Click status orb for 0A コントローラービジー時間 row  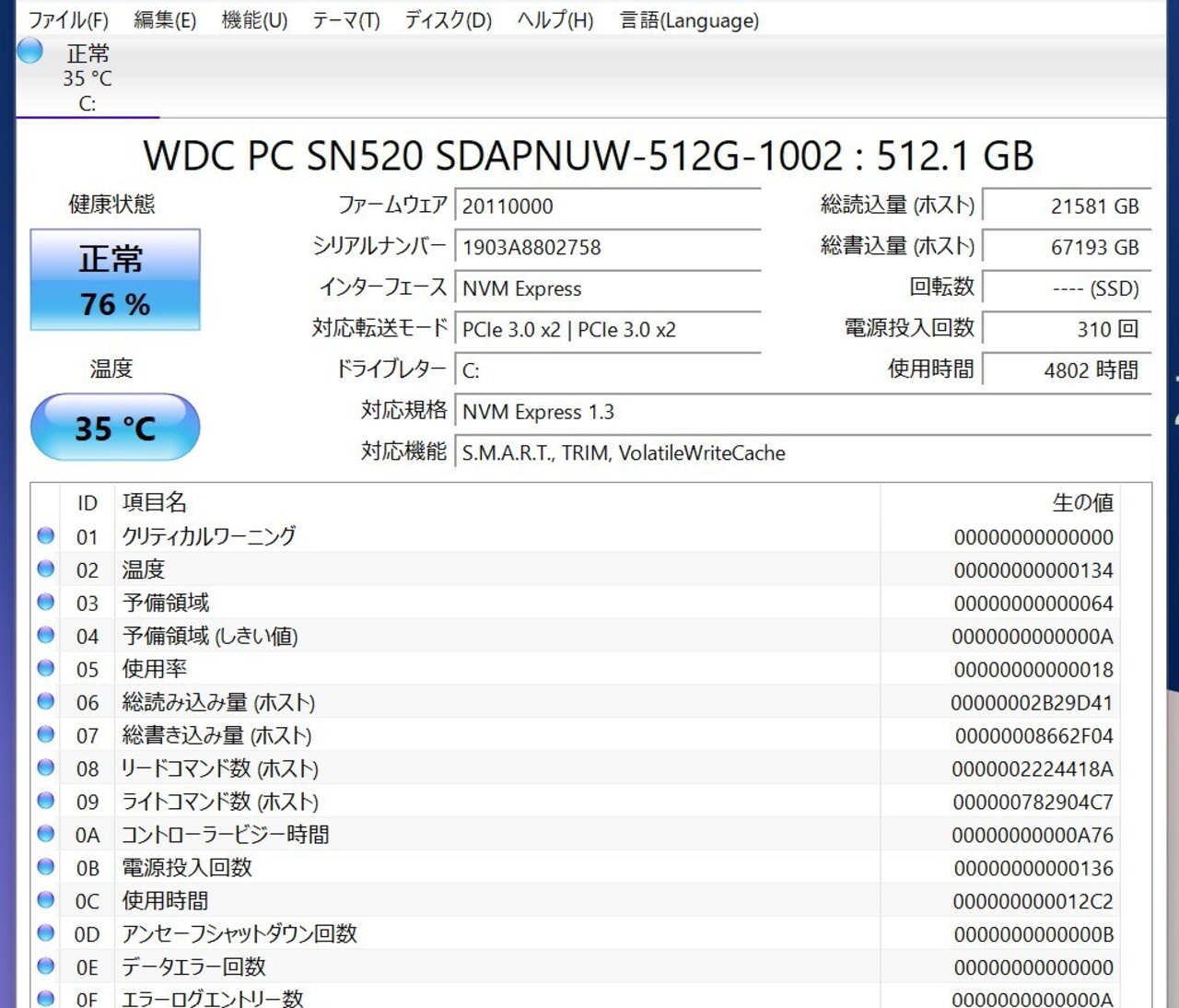pyautogui.click(x=46, y=834)
